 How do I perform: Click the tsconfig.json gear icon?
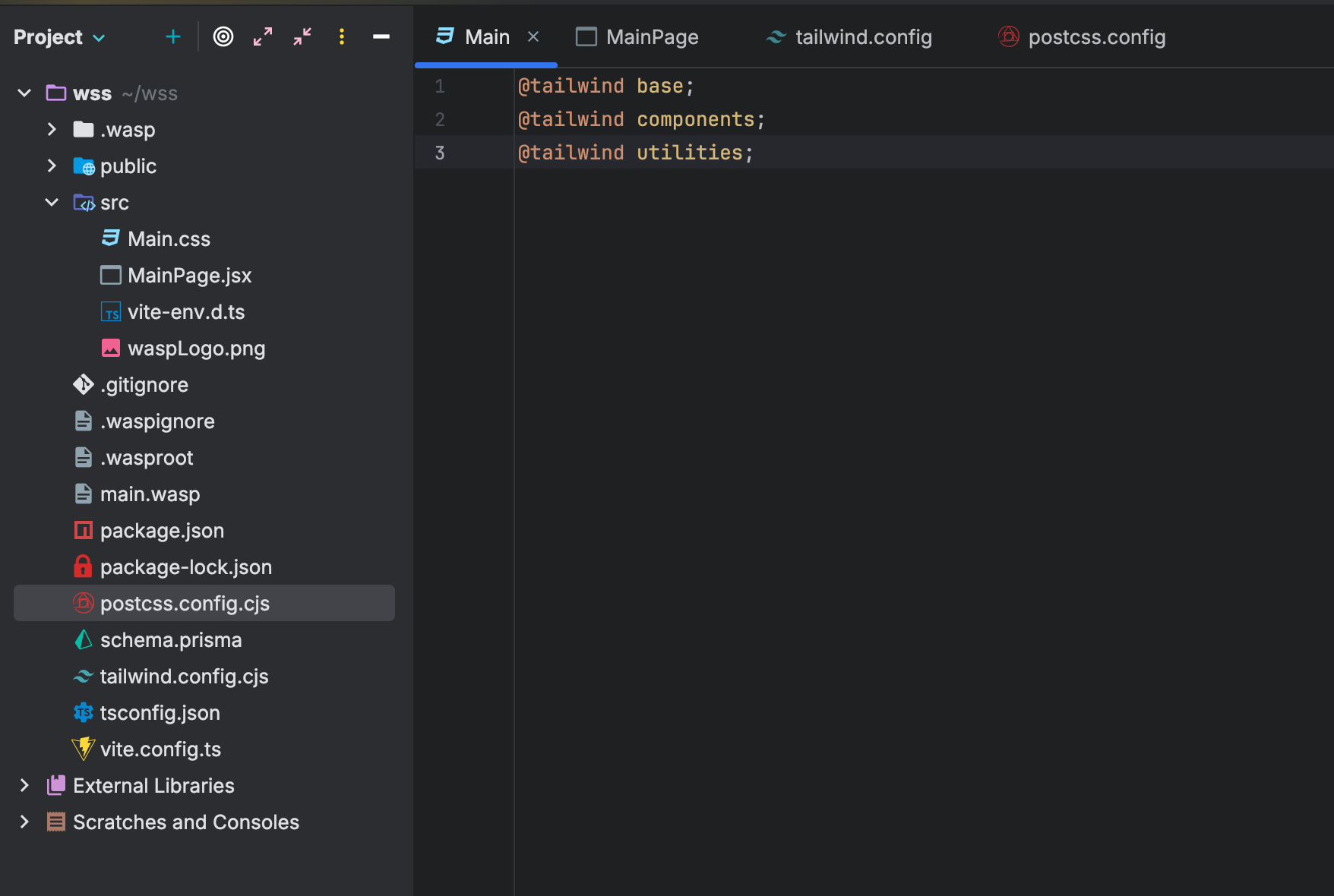(x=84, y=712)
